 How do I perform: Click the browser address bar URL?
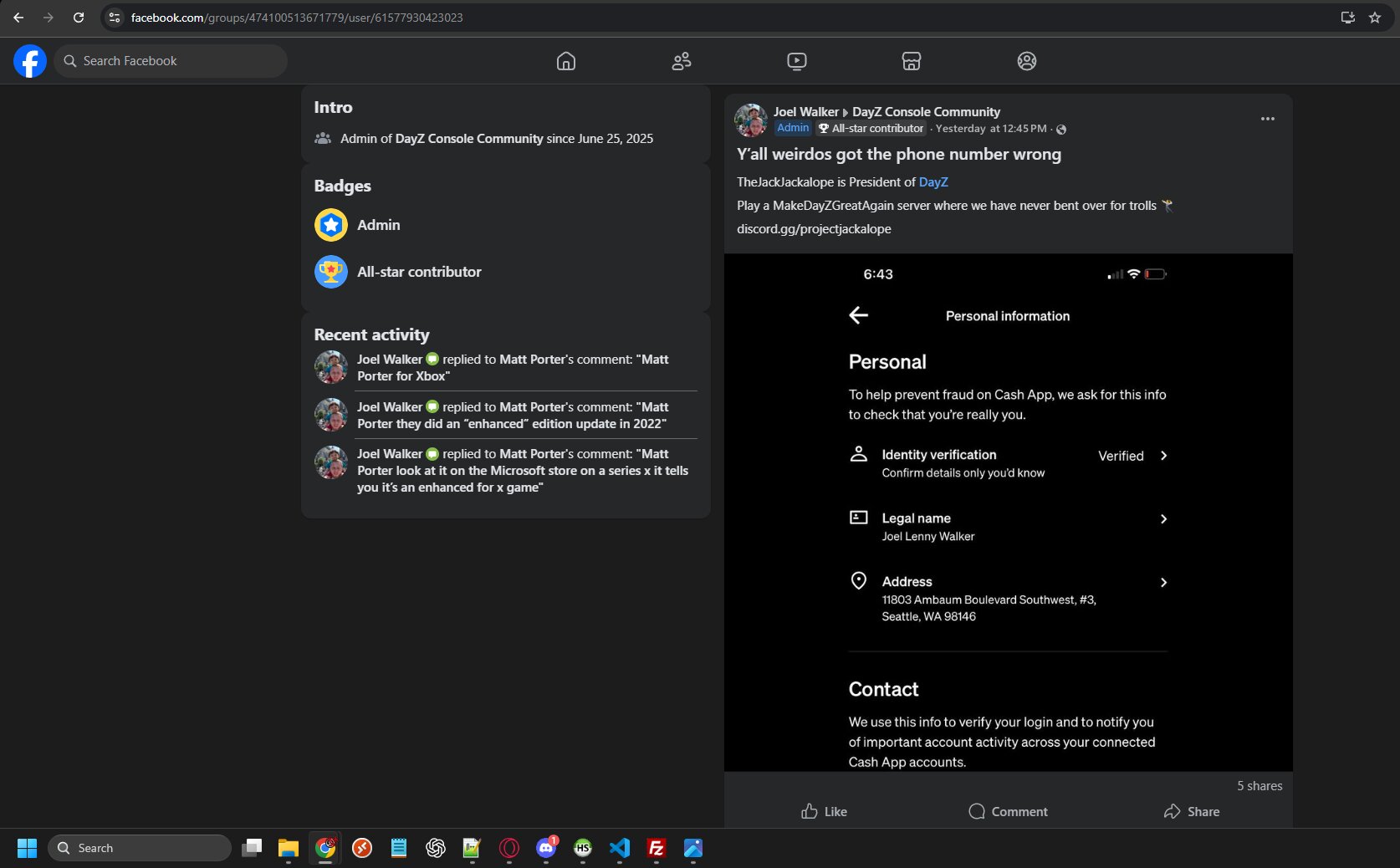click(297, 18)
